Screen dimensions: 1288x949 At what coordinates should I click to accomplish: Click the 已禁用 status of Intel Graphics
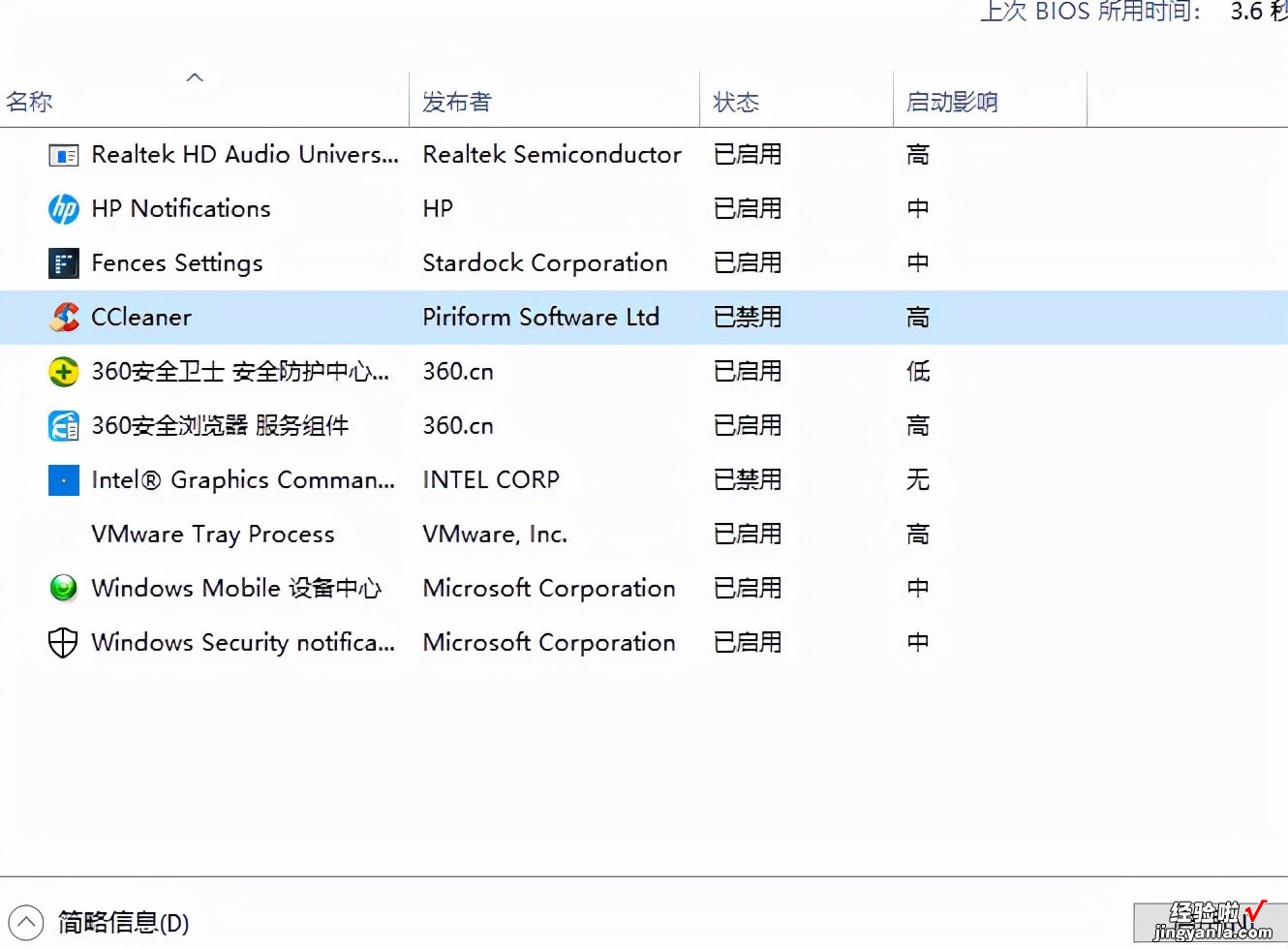pyautogui.click(x=748, y=480)
